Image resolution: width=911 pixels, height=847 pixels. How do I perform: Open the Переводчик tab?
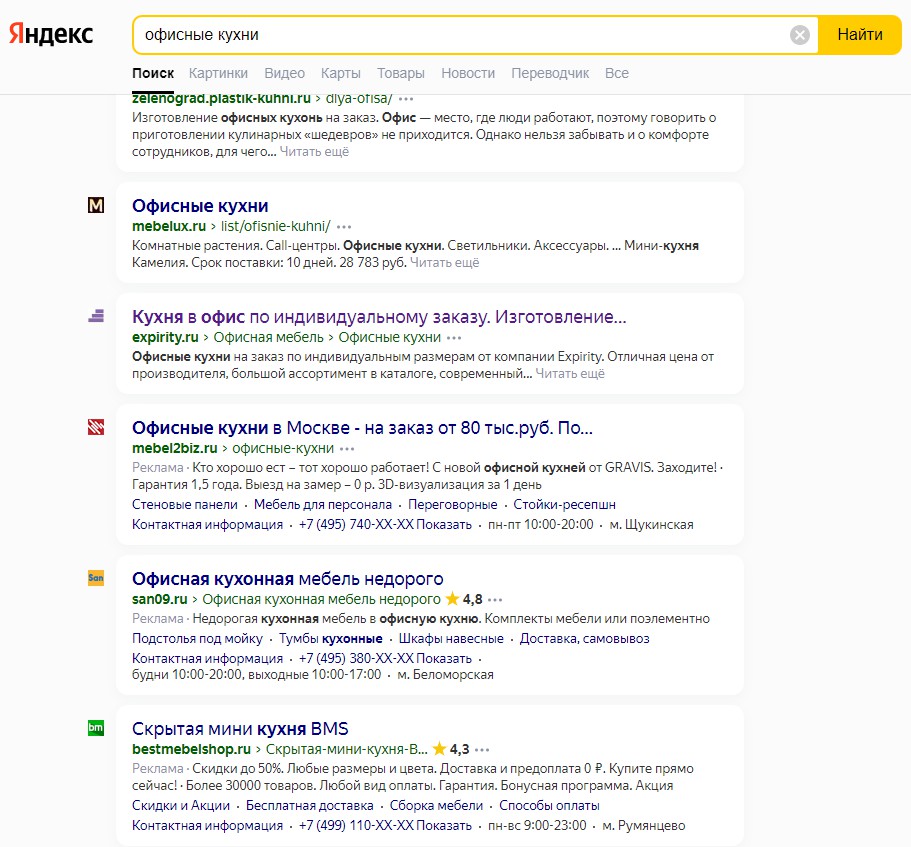550,73
